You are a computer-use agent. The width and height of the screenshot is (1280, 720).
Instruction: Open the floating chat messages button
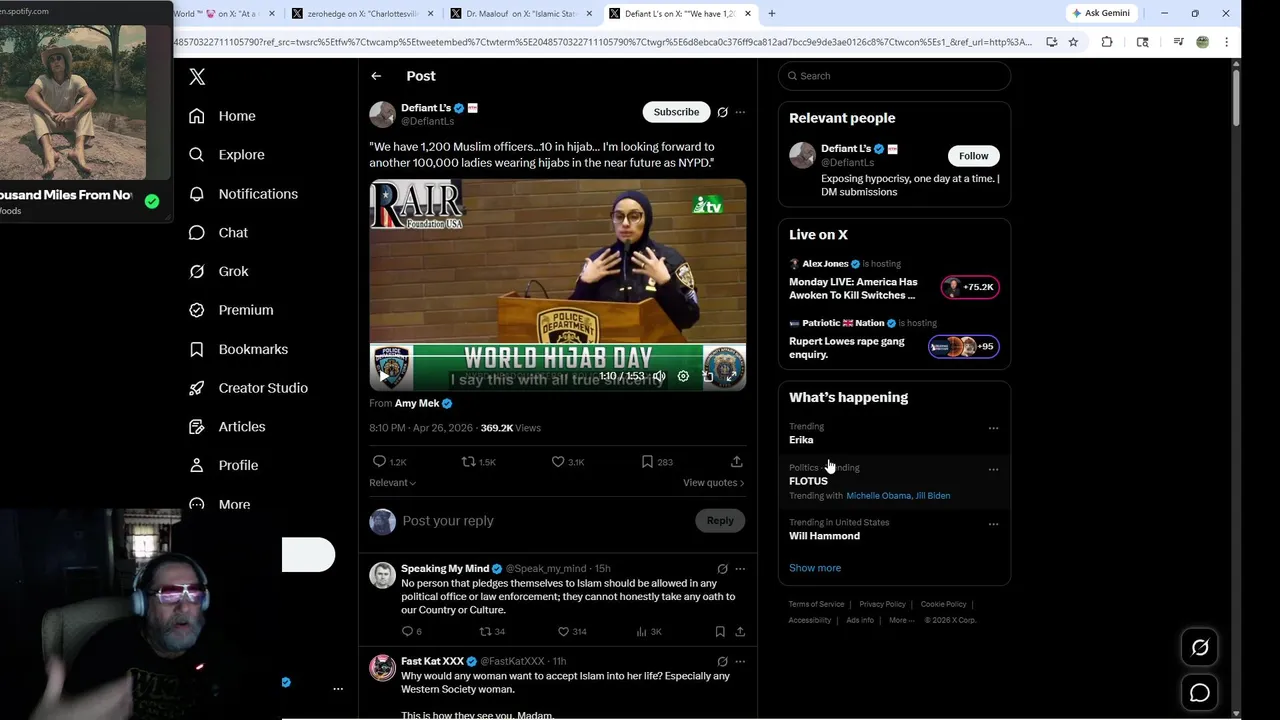[x=1200, y=692]
